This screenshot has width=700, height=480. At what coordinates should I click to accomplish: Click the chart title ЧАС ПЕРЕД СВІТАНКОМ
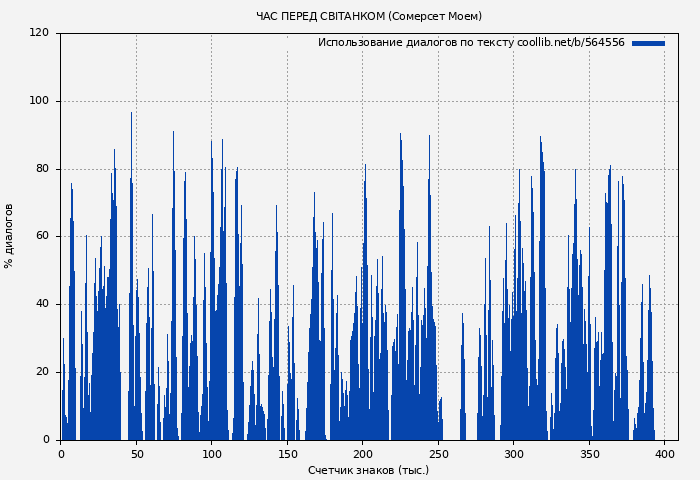(368, 16)
